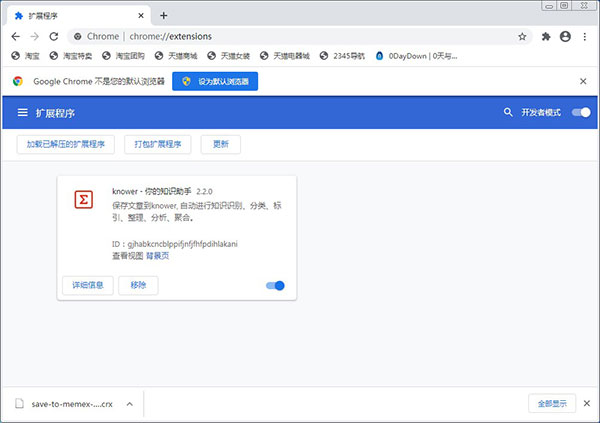
Task: Bookmark this page with the star icon
Action: (x=522, y=36)
